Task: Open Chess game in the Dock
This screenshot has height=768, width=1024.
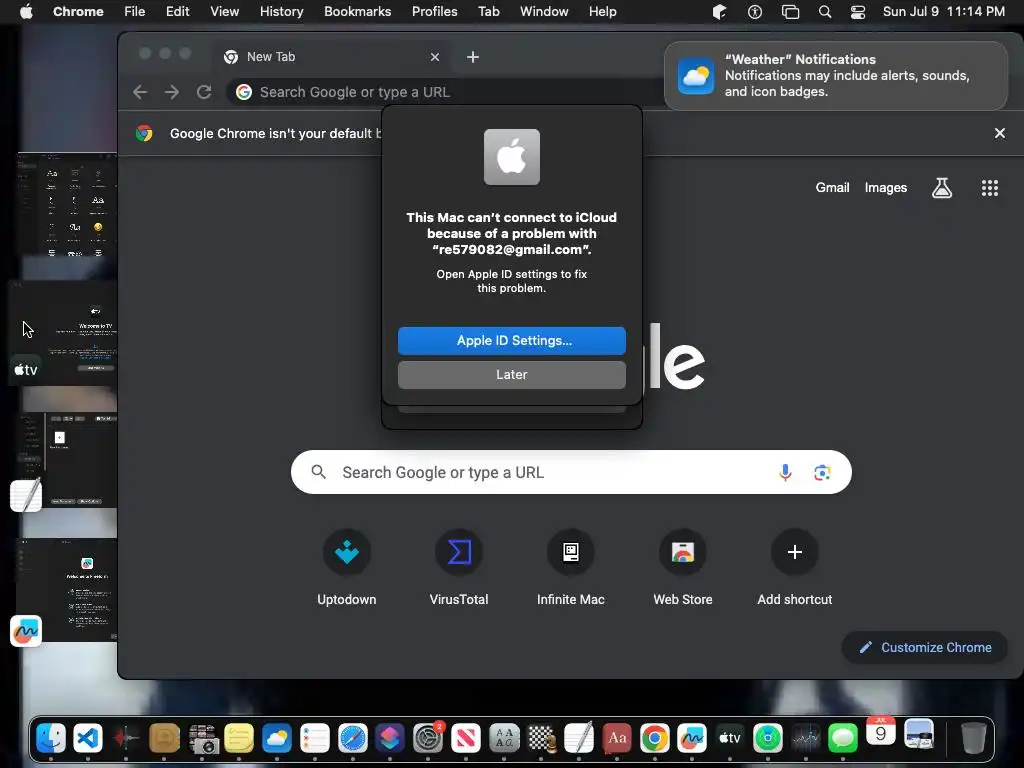Action: (541, 739)
